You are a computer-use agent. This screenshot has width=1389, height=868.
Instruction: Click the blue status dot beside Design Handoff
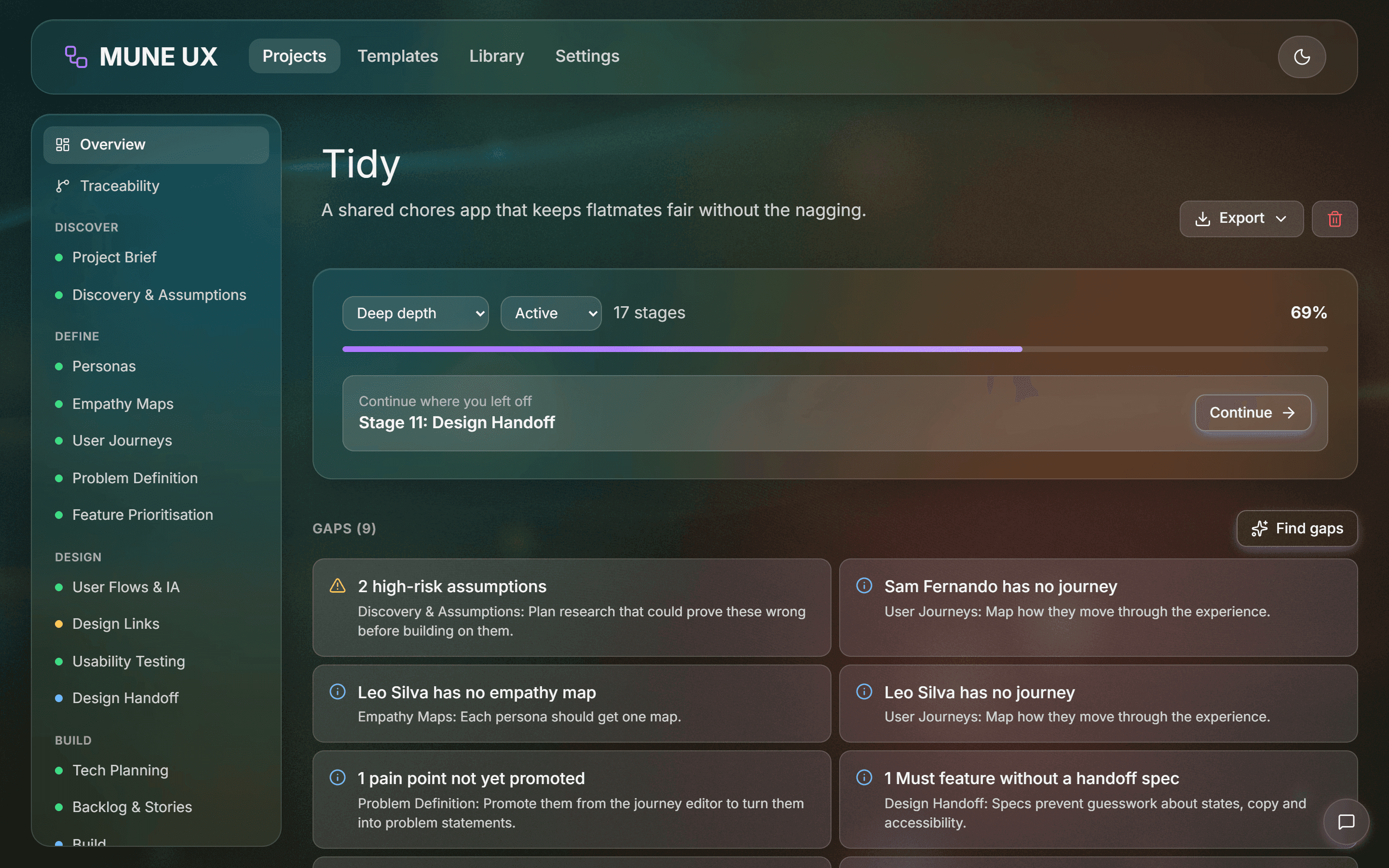(x=58, y=698)
